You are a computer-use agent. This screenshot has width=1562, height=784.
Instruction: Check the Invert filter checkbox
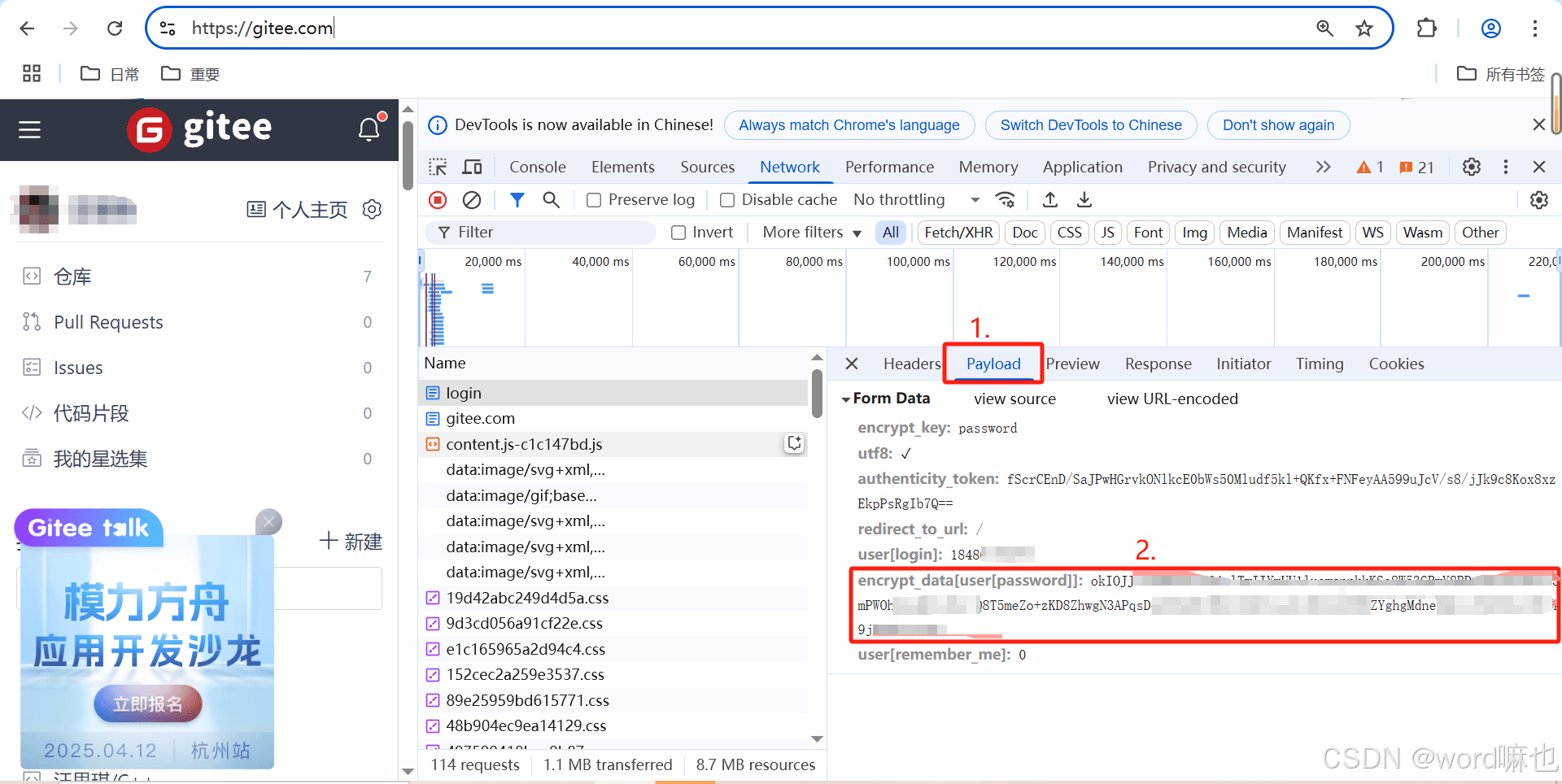click(678, 233)
